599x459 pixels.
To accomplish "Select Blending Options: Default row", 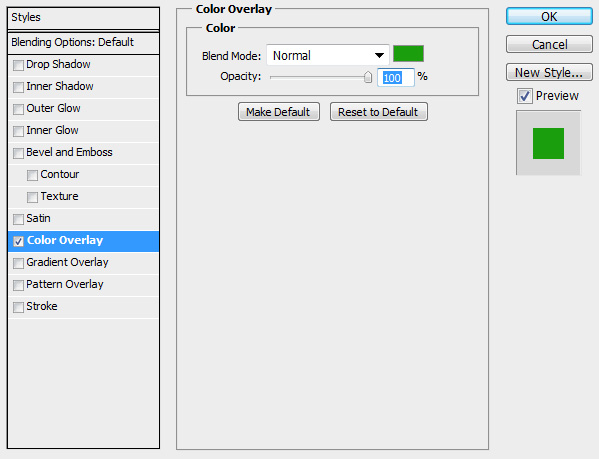I will click(83, 42).
